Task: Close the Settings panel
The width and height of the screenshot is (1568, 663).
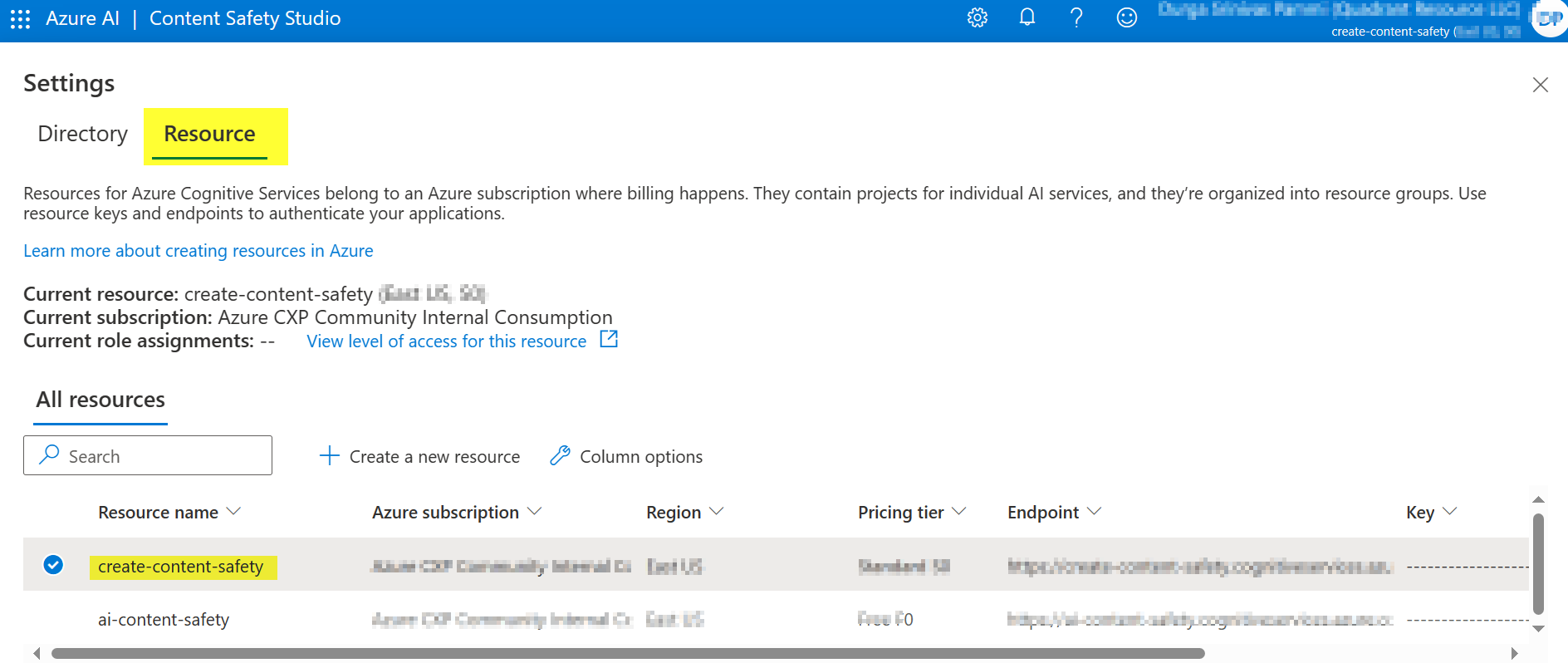Action: pyautogui.click(x=1541, y=85)
